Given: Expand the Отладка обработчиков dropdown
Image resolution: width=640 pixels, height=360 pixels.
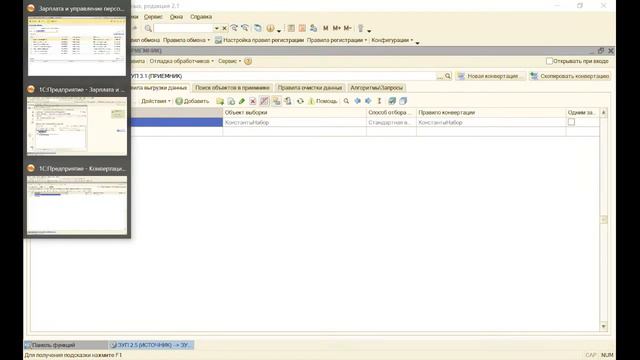Looking at the screenshot, I should (182, 61).
